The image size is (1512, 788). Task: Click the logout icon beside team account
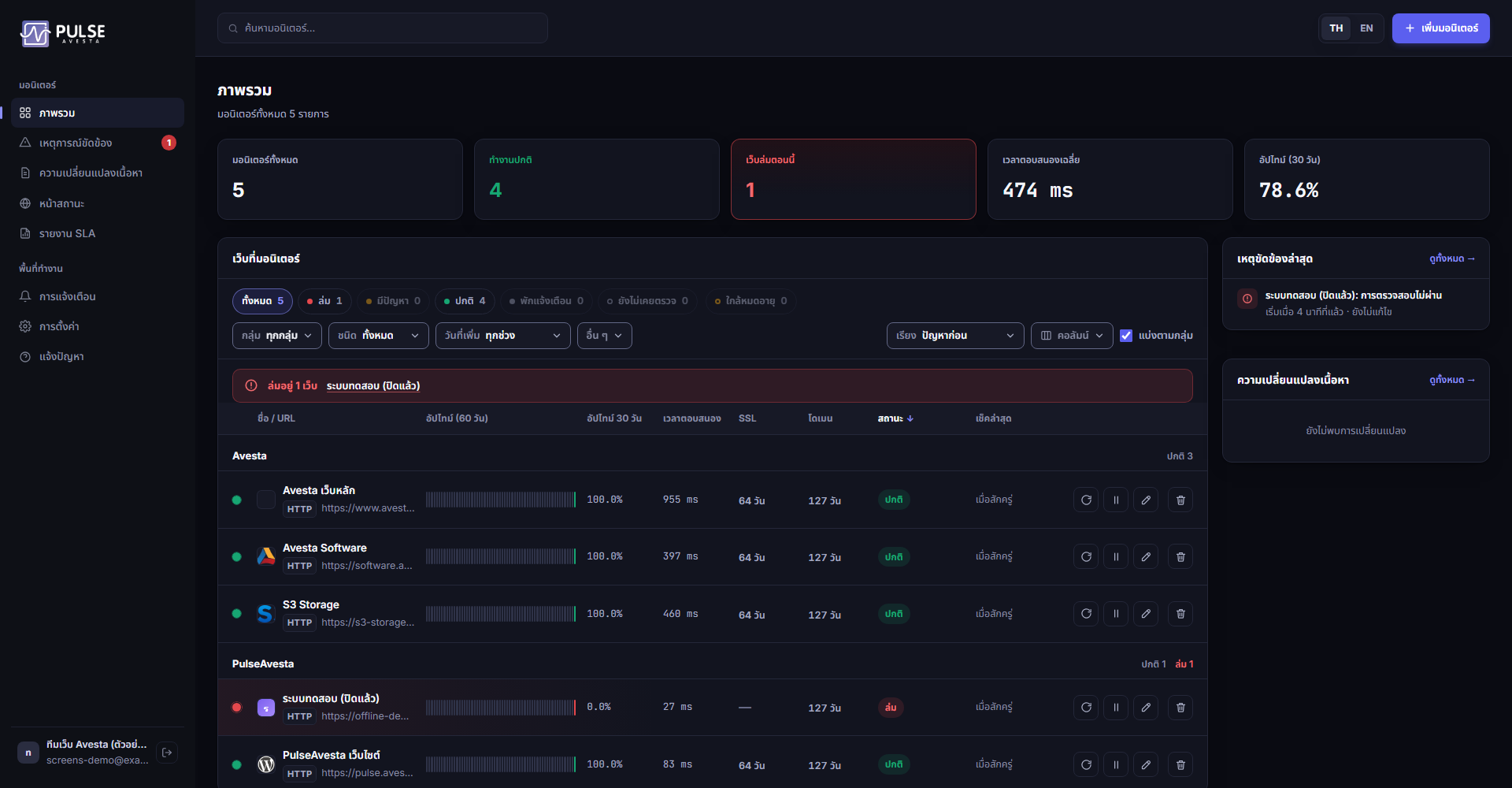click(167, 753)
